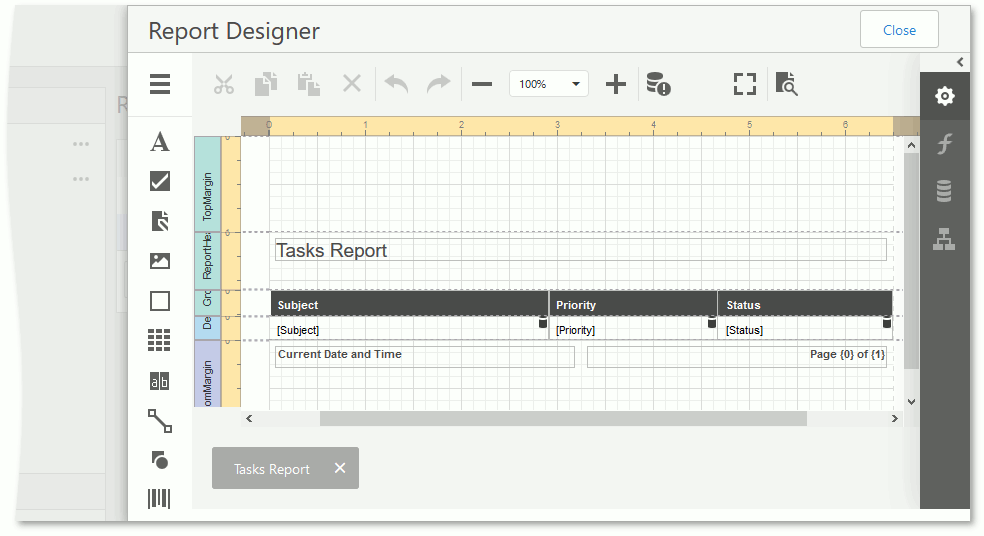The height and width of the screenshot is (536, 984).
Task: Open the Properties gear panel
Action: pyautogui.click(x=944, y=96)
